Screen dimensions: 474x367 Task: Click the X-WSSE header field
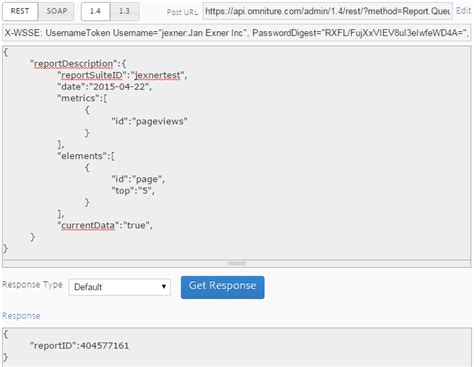pos(237,33)
